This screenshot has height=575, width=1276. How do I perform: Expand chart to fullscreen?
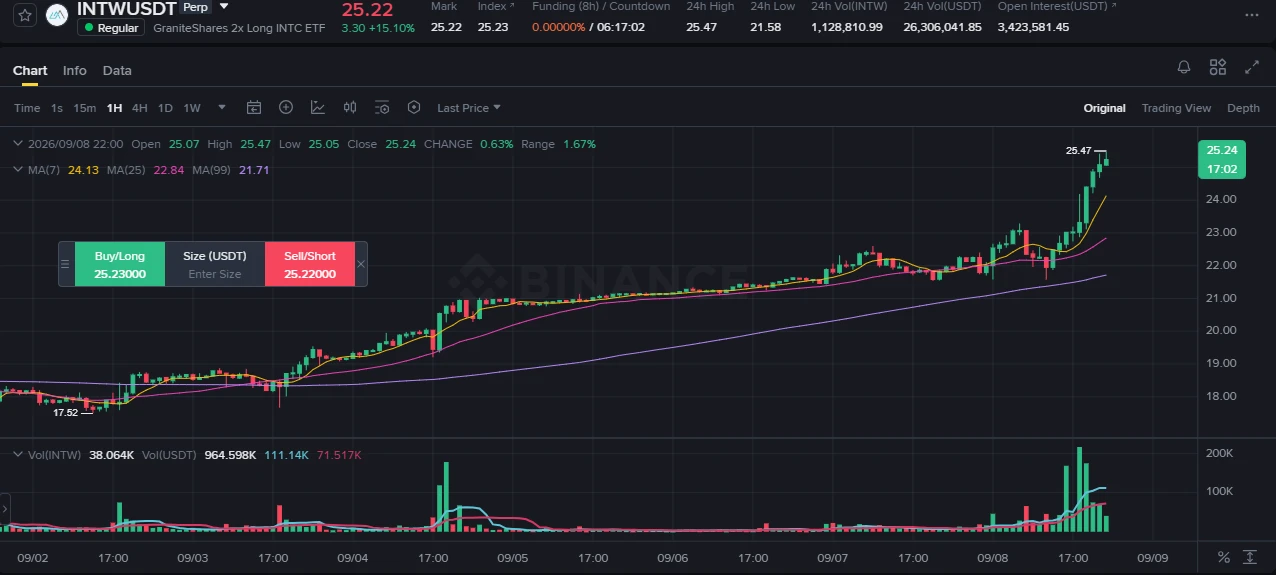tap(1252, 67)
